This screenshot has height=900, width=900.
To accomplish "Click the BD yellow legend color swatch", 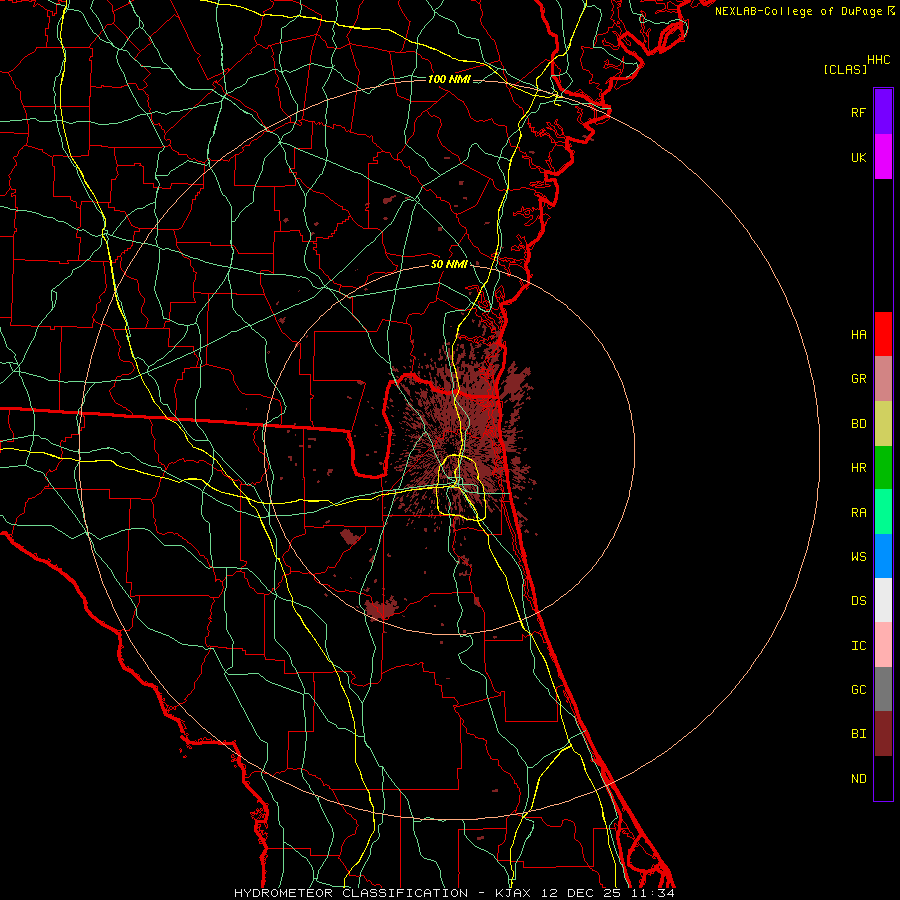I will [x=883, y=424].
